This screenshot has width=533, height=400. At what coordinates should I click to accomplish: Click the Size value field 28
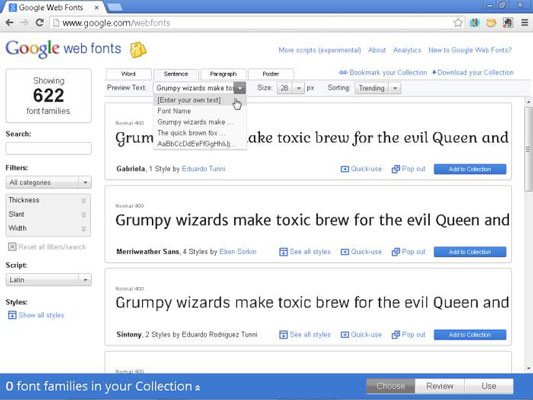[286, 88]
